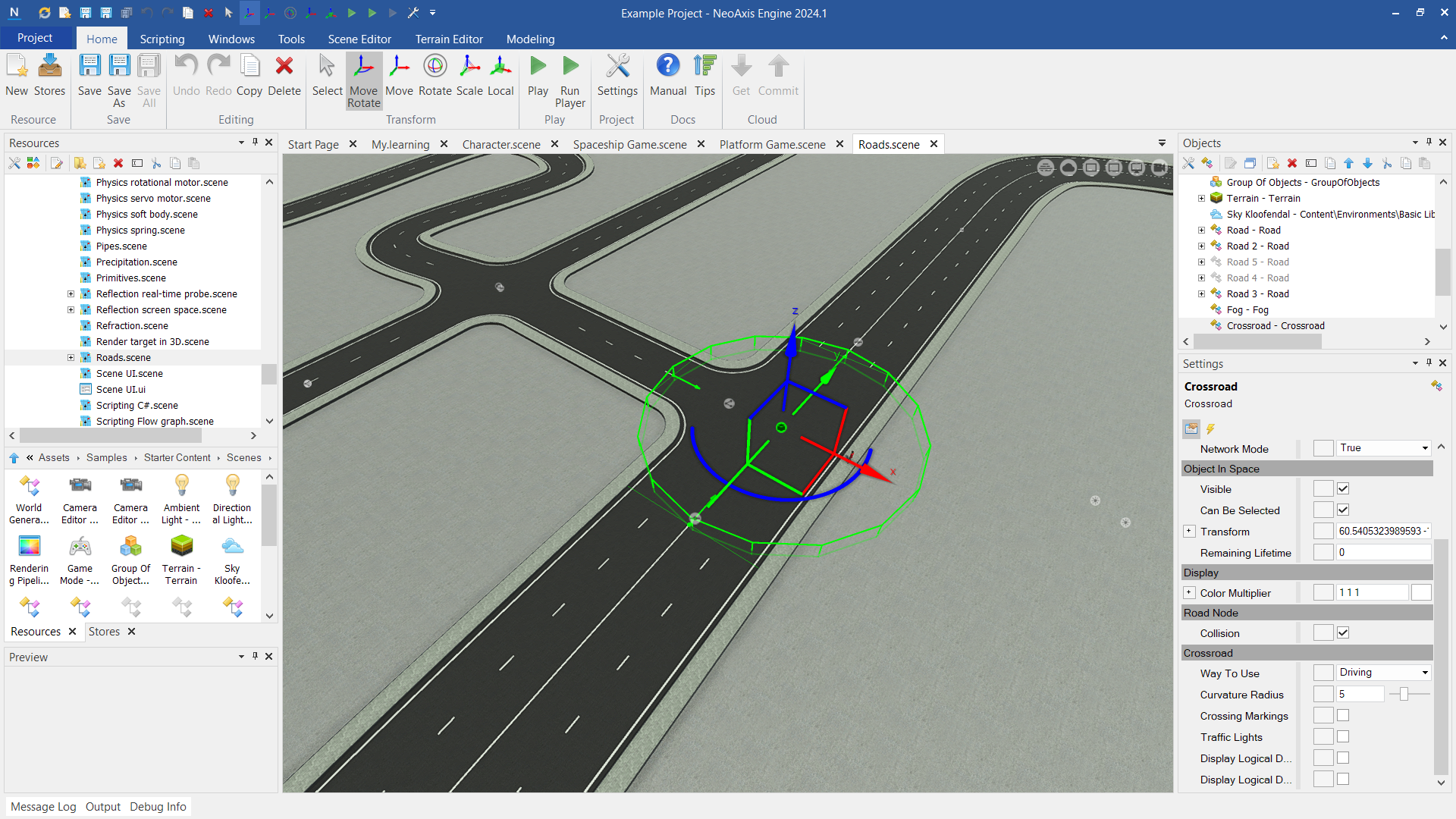Switch to the Terrain Editor ribbon tab
The image size is (1456, 819).
coord(448,39)
